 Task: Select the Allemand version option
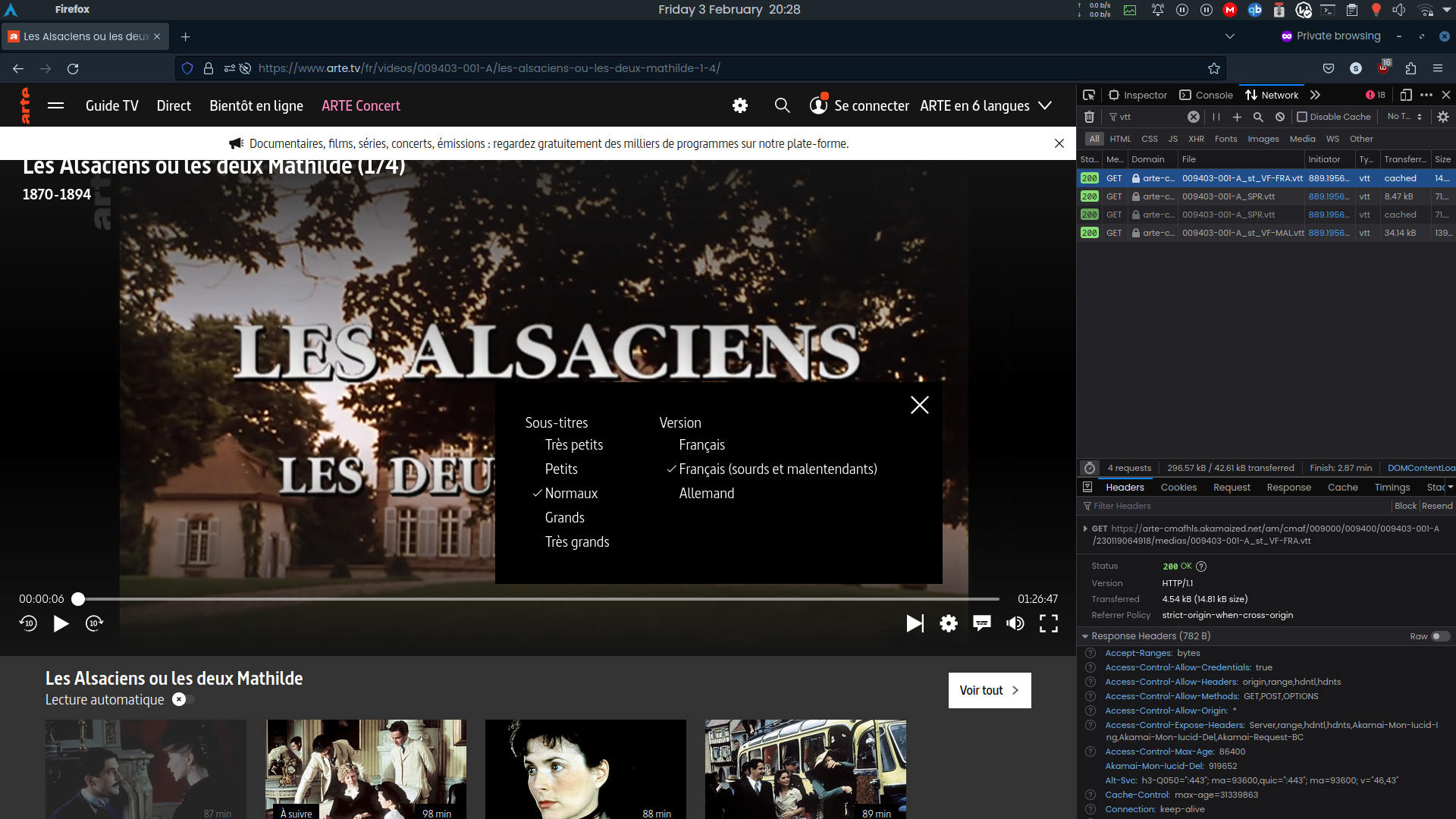tap(706, 494)
